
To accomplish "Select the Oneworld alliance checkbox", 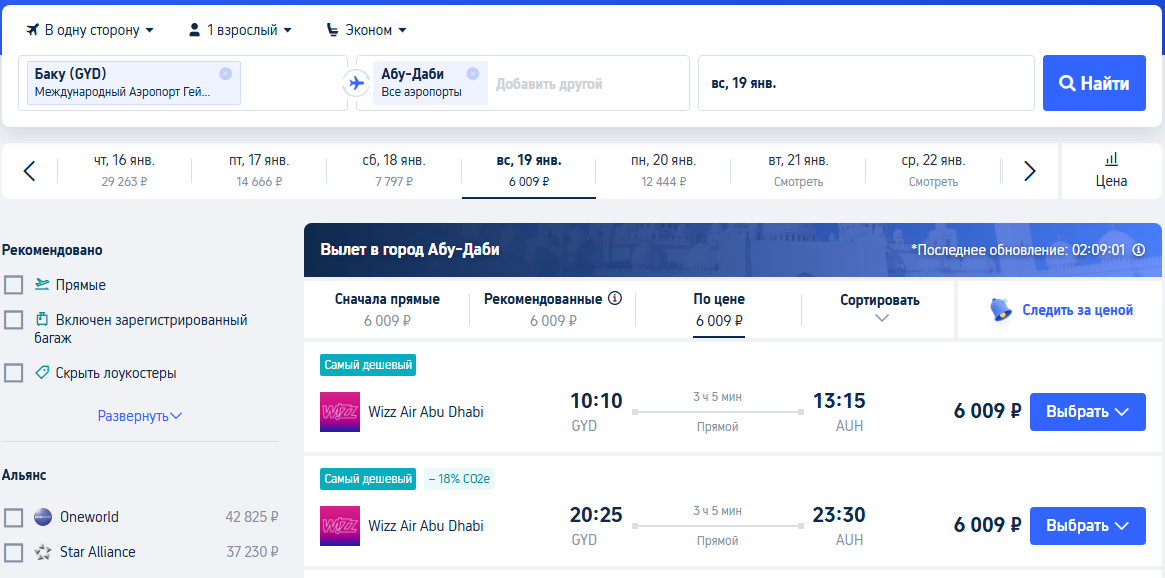I will tap(13, 518).
